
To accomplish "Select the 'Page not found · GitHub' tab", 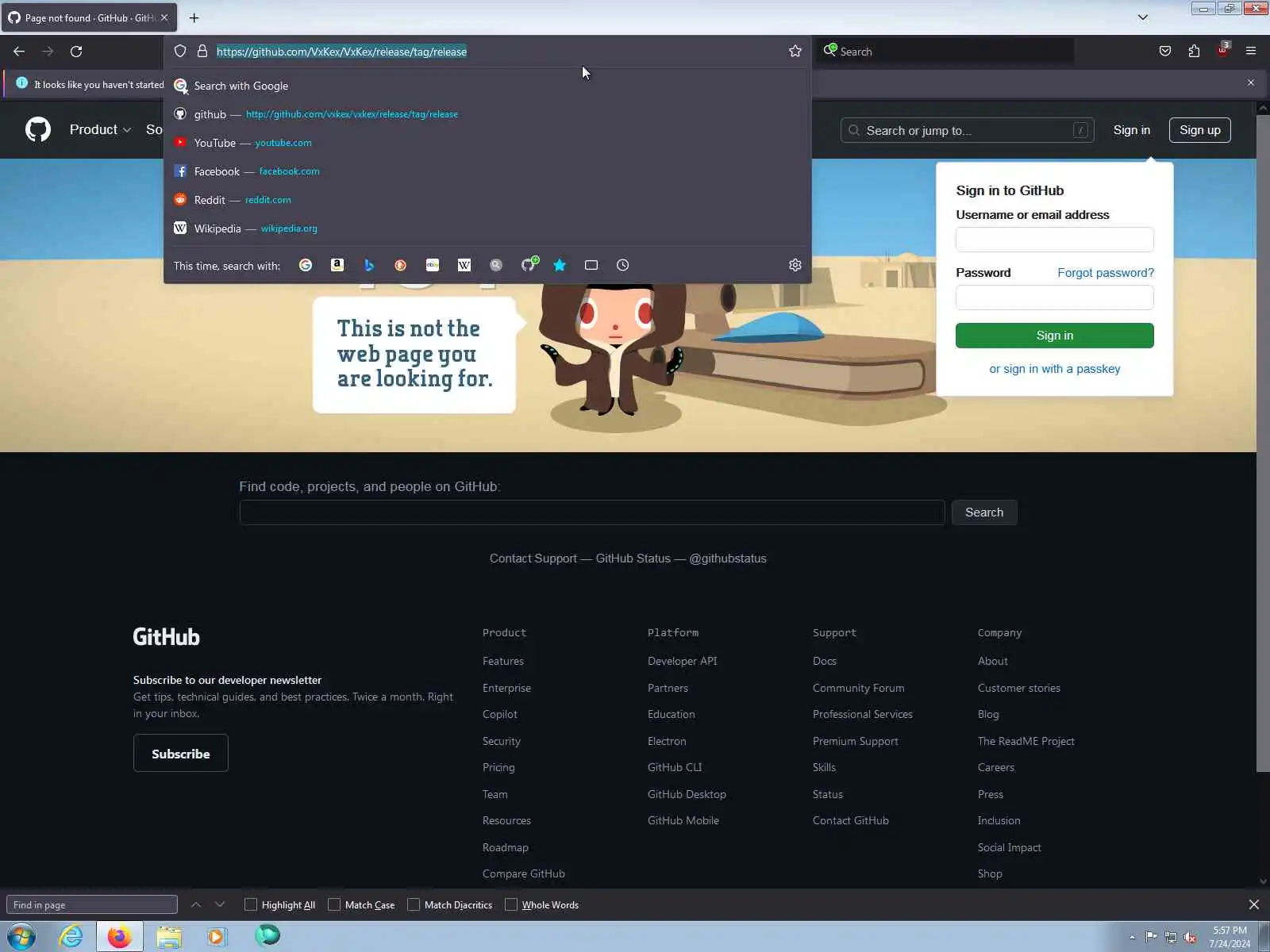I will [x=87, y=17].
